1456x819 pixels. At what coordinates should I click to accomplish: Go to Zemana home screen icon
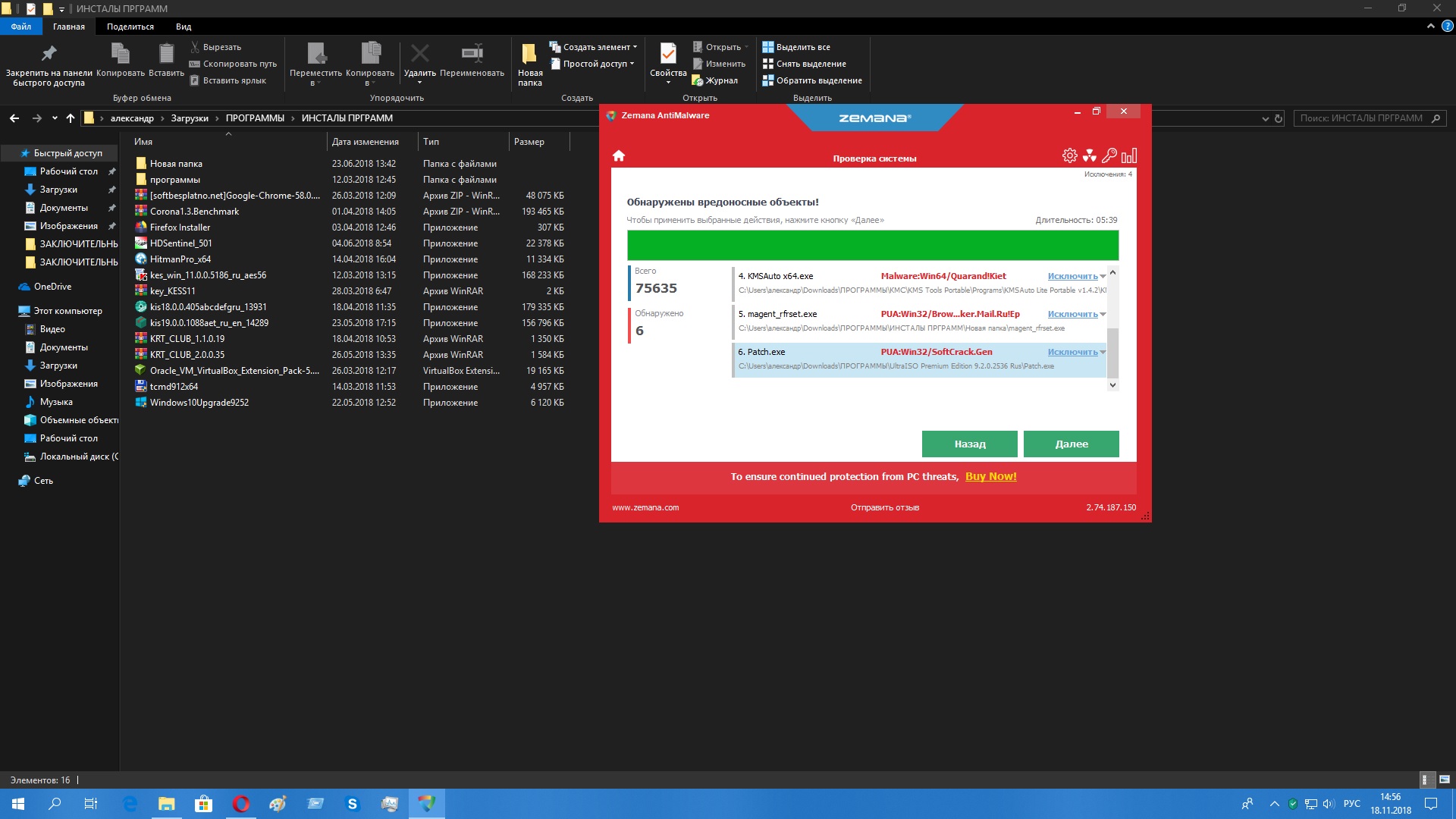coord(619,155)
